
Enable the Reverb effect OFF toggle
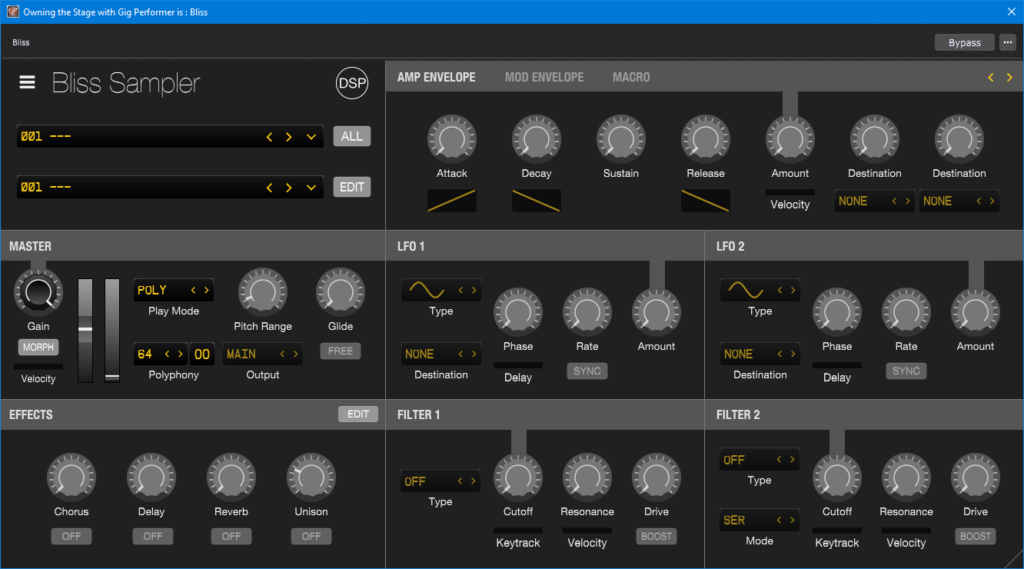pos(231,536)
